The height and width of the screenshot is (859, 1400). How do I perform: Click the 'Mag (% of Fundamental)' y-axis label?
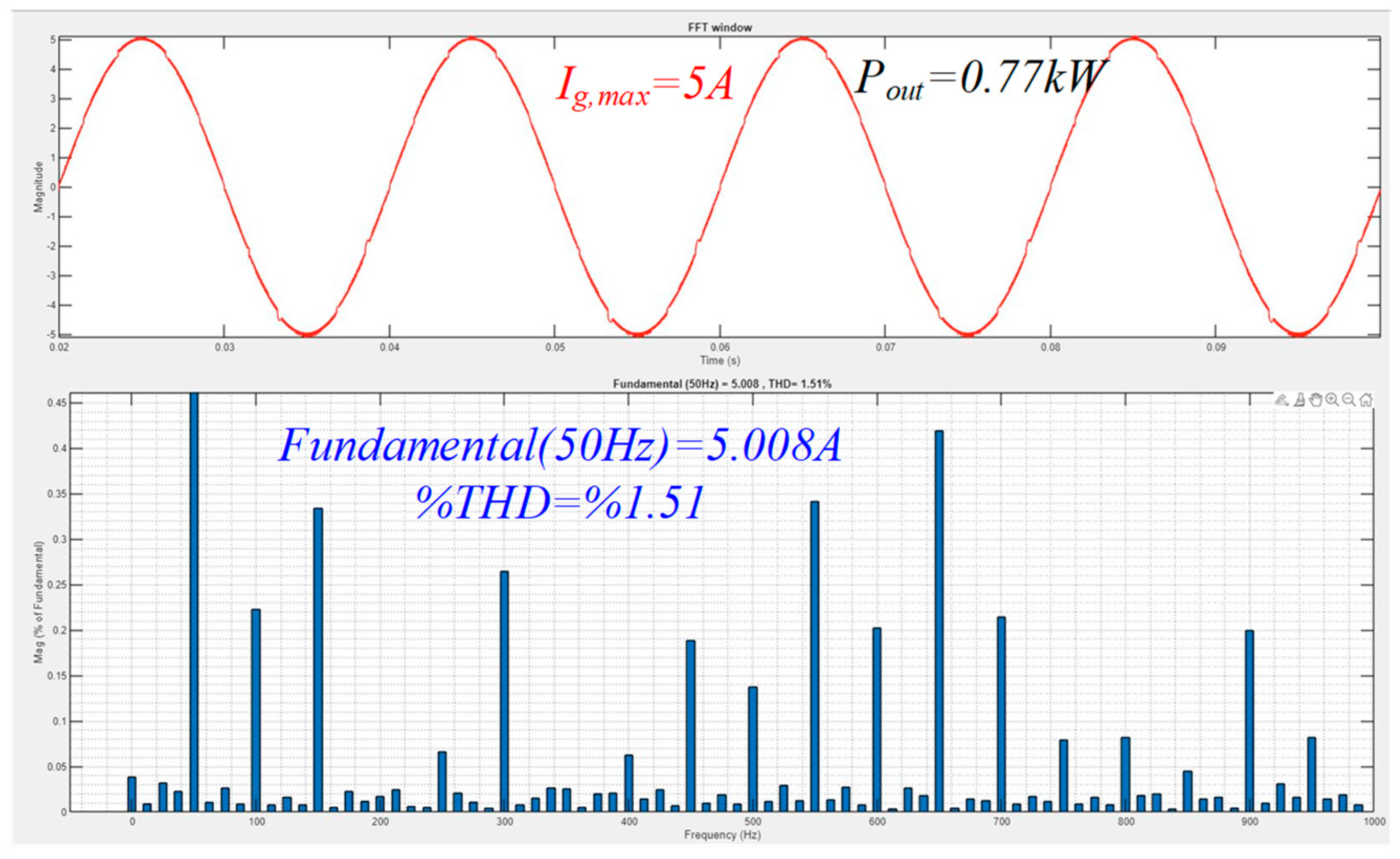click(x=39, y=601)
